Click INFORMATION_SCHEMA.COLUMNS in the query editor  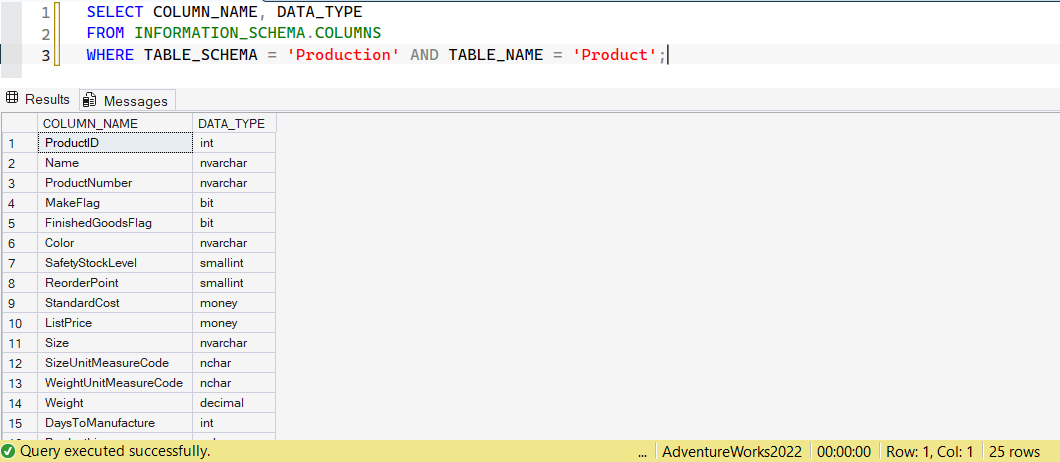(258, 32)
